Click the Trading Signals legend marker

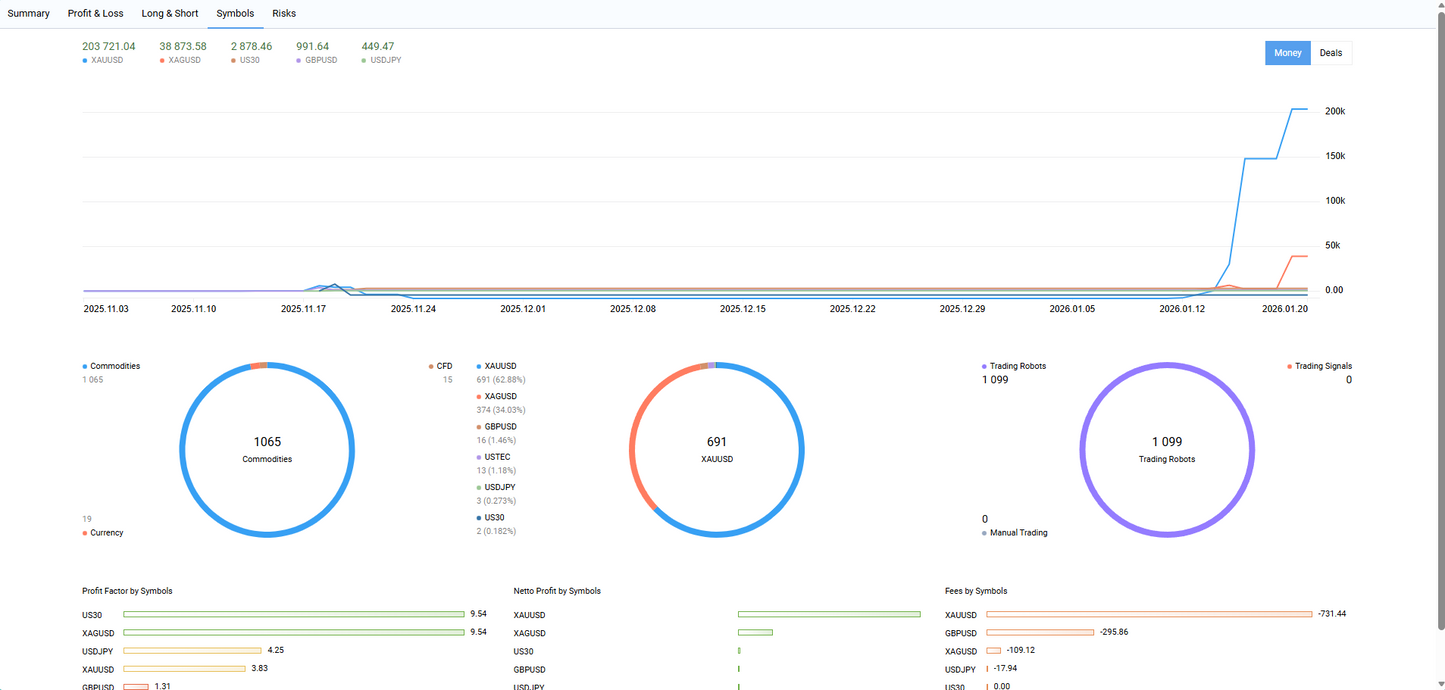[x=1289, y=366]
